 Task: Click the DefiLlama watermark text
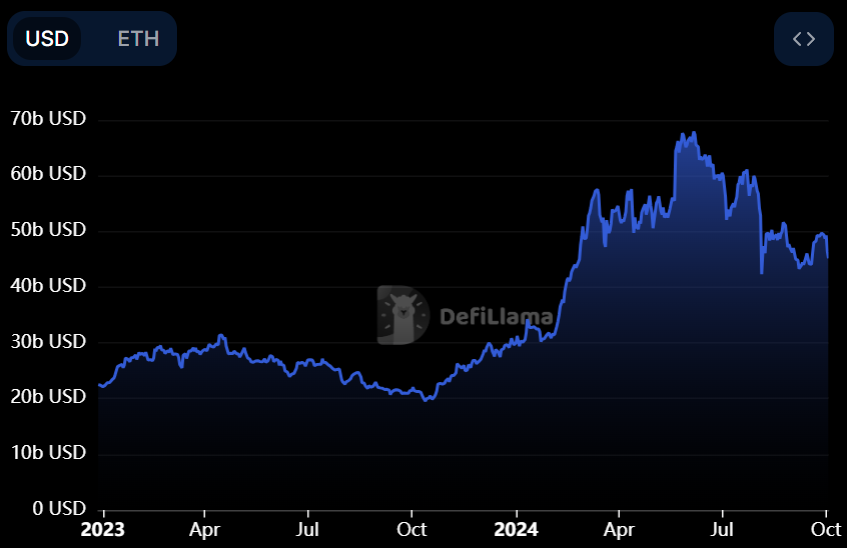(x=496, y=318)
